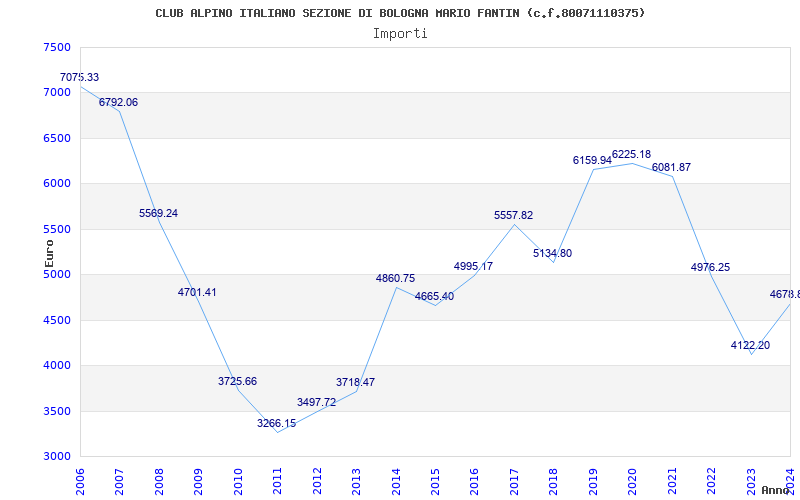Click the x-axis year 2011
The height and width of the screenshot is (500, 800).
pyautogui.click(x=278, y=481)
